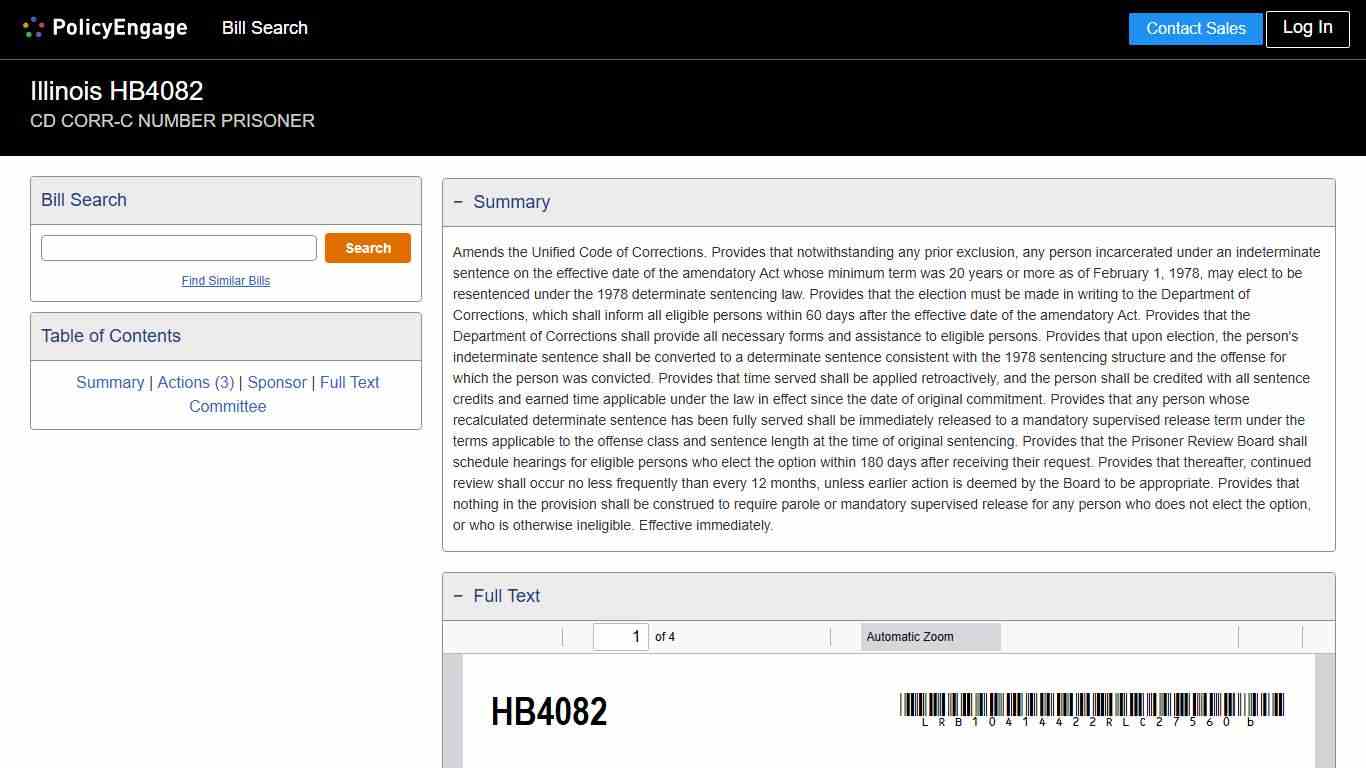Click the orange Search button
The height and width of the screenshot is (768, 1366).
point(367,247)
